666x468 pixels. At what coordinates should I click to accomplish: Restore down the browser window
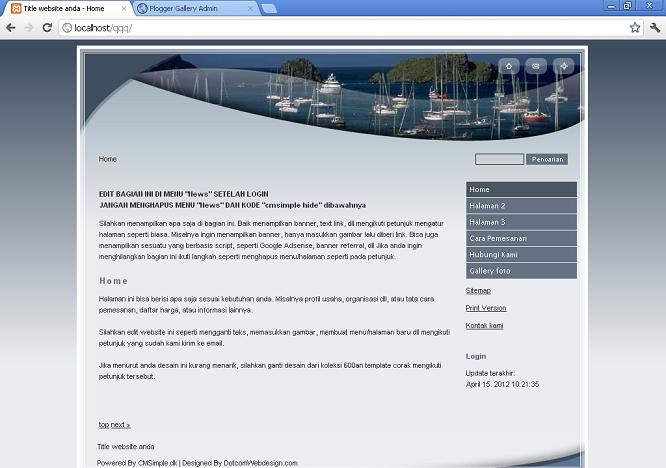click(x=627, y=6)
